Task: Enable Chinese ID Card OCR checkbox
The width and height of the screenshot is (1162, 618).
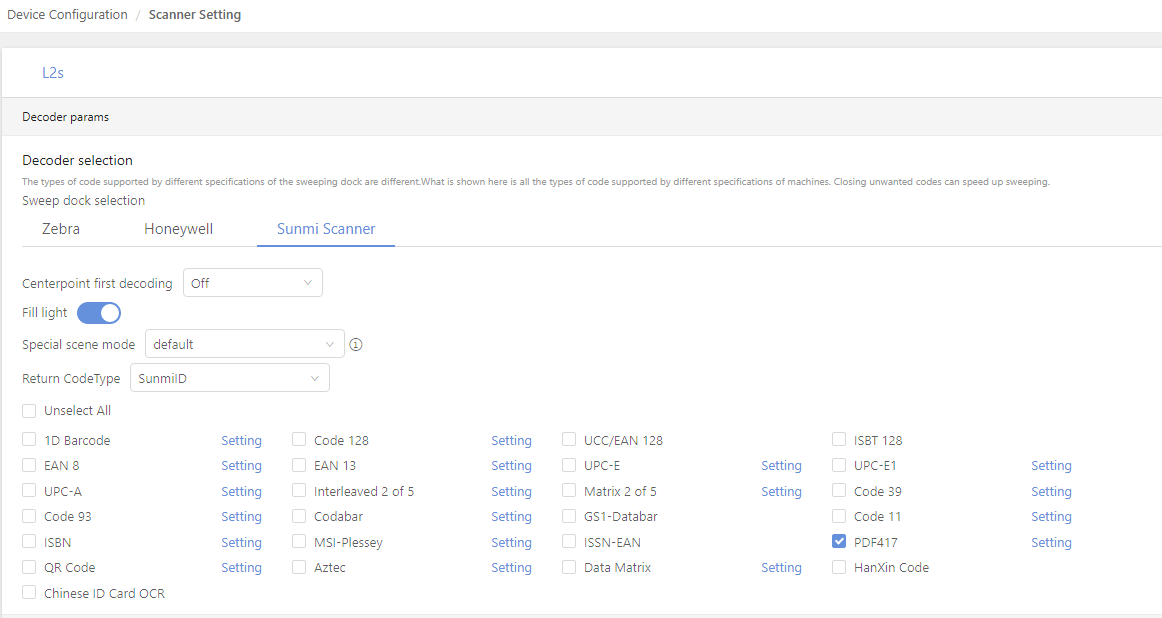Action: click(x=29, y=593)
